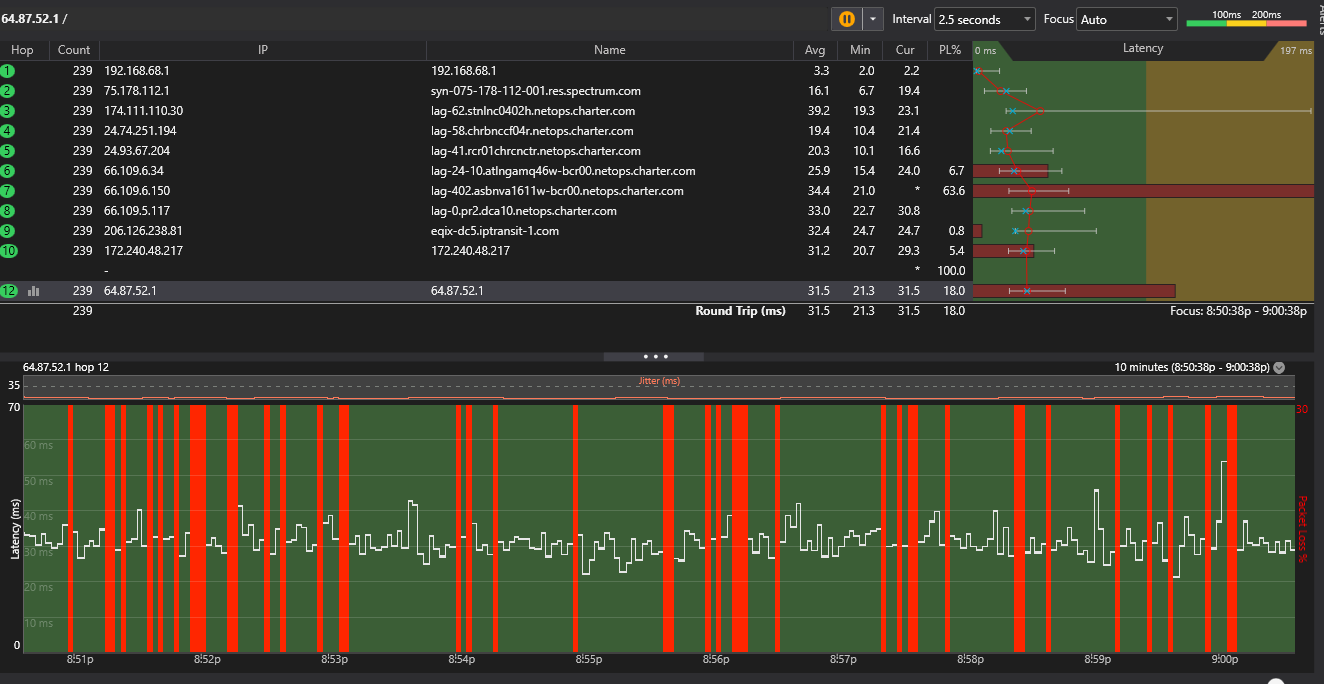
Task: Sort by the PL% column header
Action: pos(948,50)
